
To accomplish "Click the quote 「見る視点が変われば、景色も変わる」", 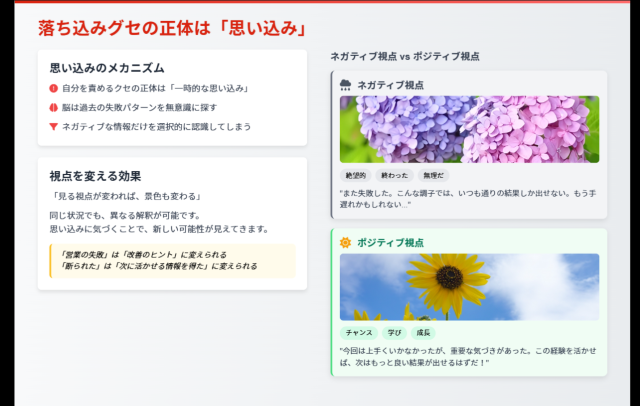I will click(126, 196).
